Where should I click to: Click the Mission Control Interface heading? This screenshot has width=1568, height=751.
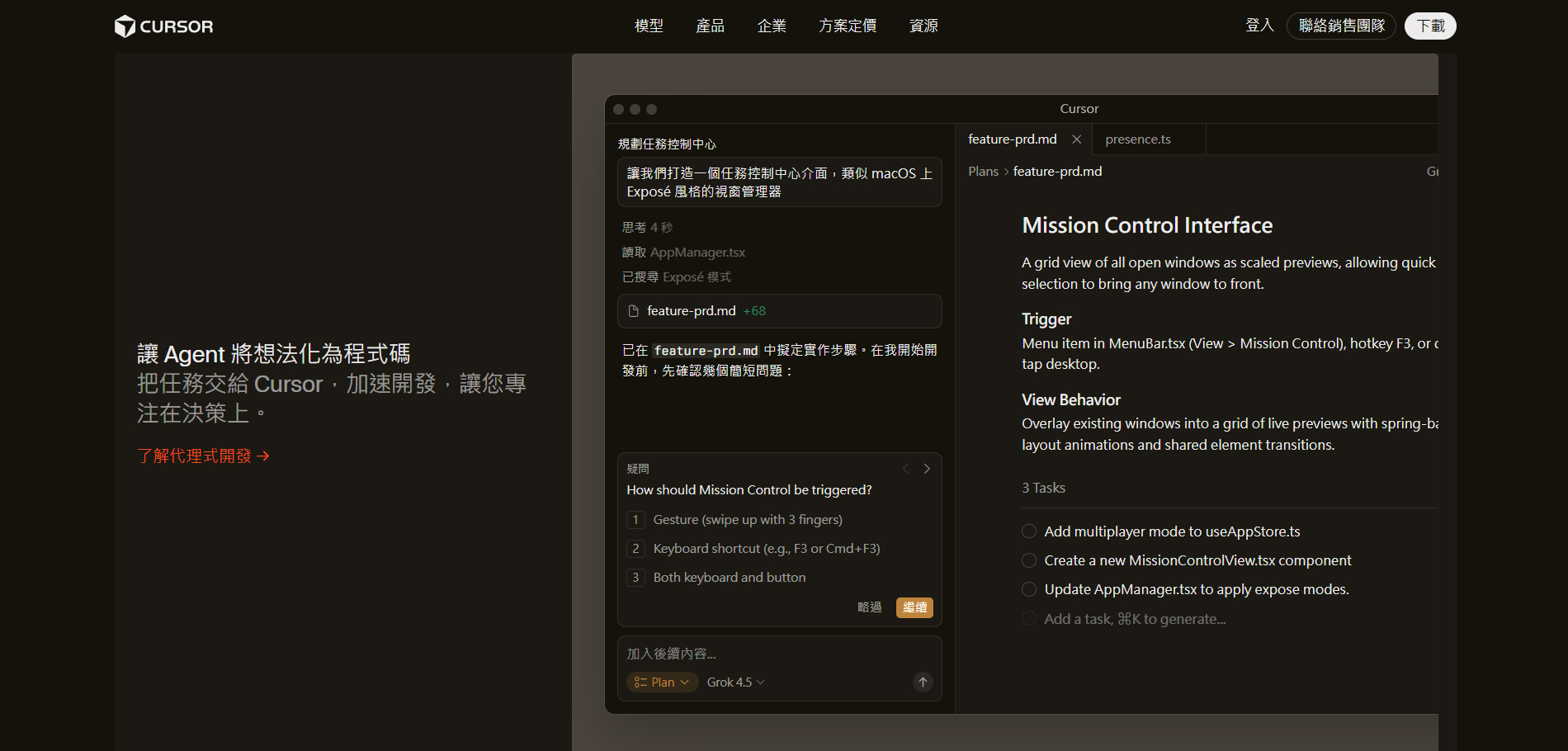(1147, 225)
